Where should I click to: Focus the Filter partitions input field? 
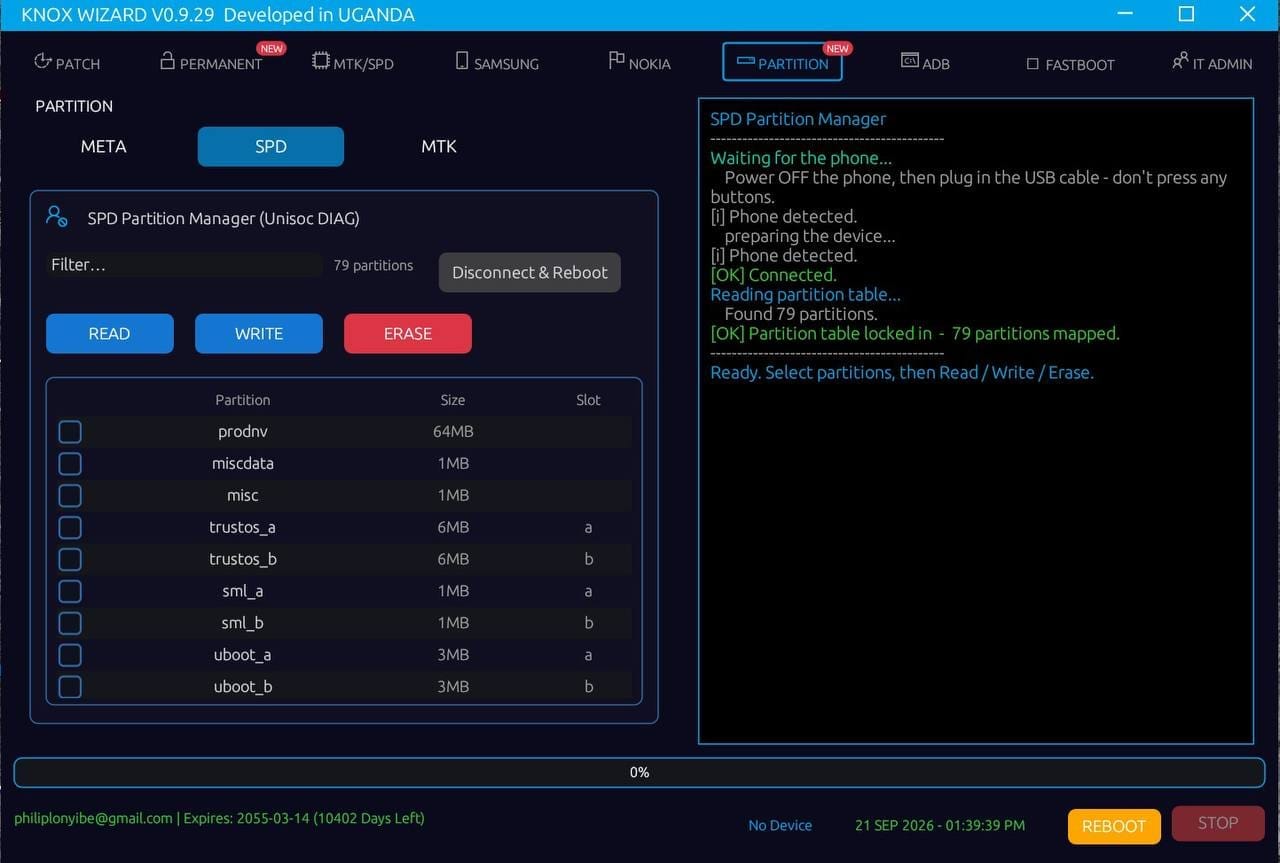185,265
